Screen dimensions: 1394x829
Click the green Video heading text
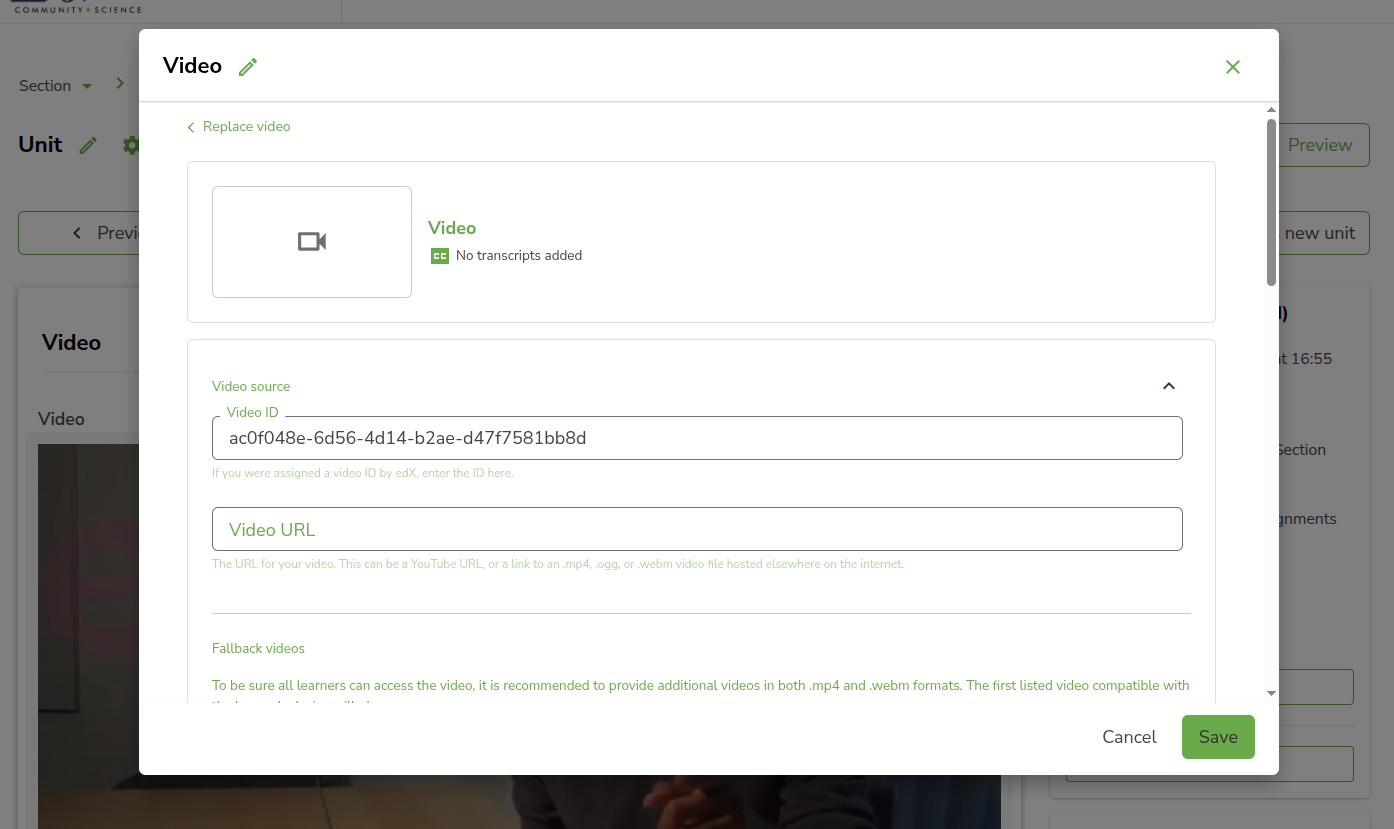[x=452, y=228]
